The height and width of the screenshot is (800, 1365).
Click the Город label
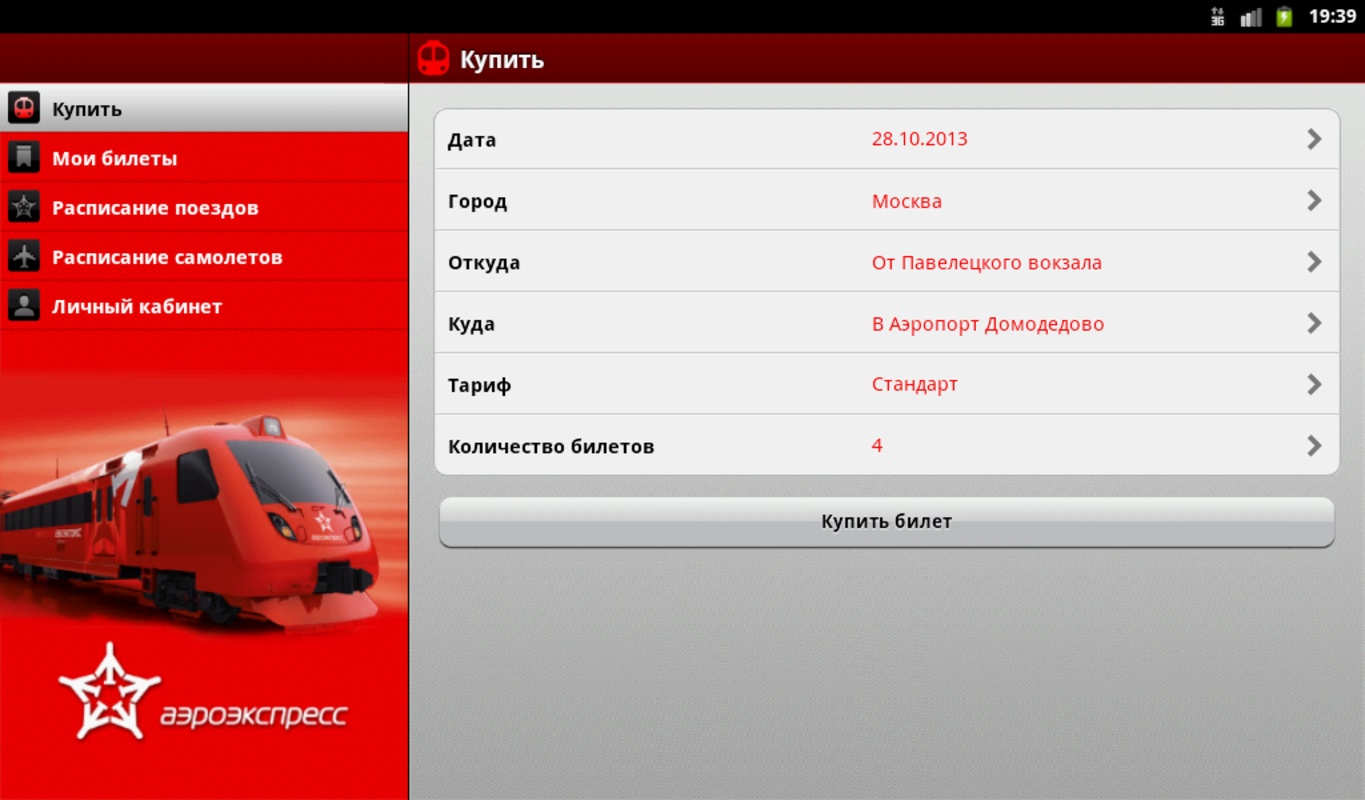(477, 201)
